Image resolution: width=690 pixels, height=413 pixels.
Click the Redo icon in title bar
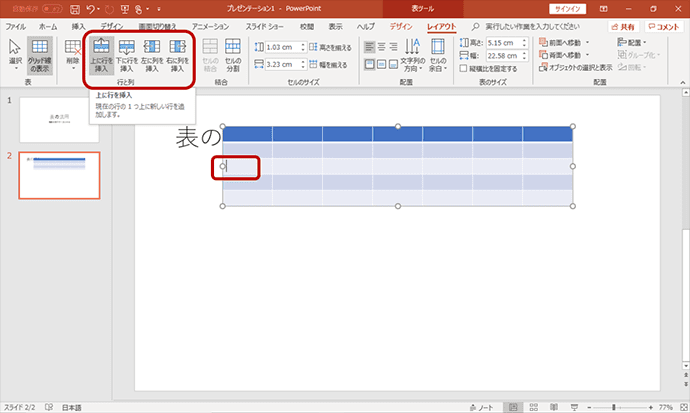[110, 9]
